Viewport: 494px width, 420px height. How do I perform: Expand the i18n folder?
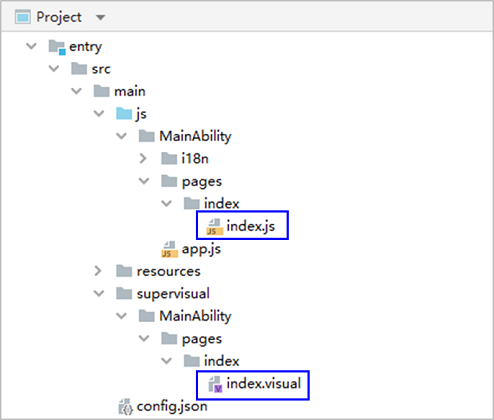(143, 159)
